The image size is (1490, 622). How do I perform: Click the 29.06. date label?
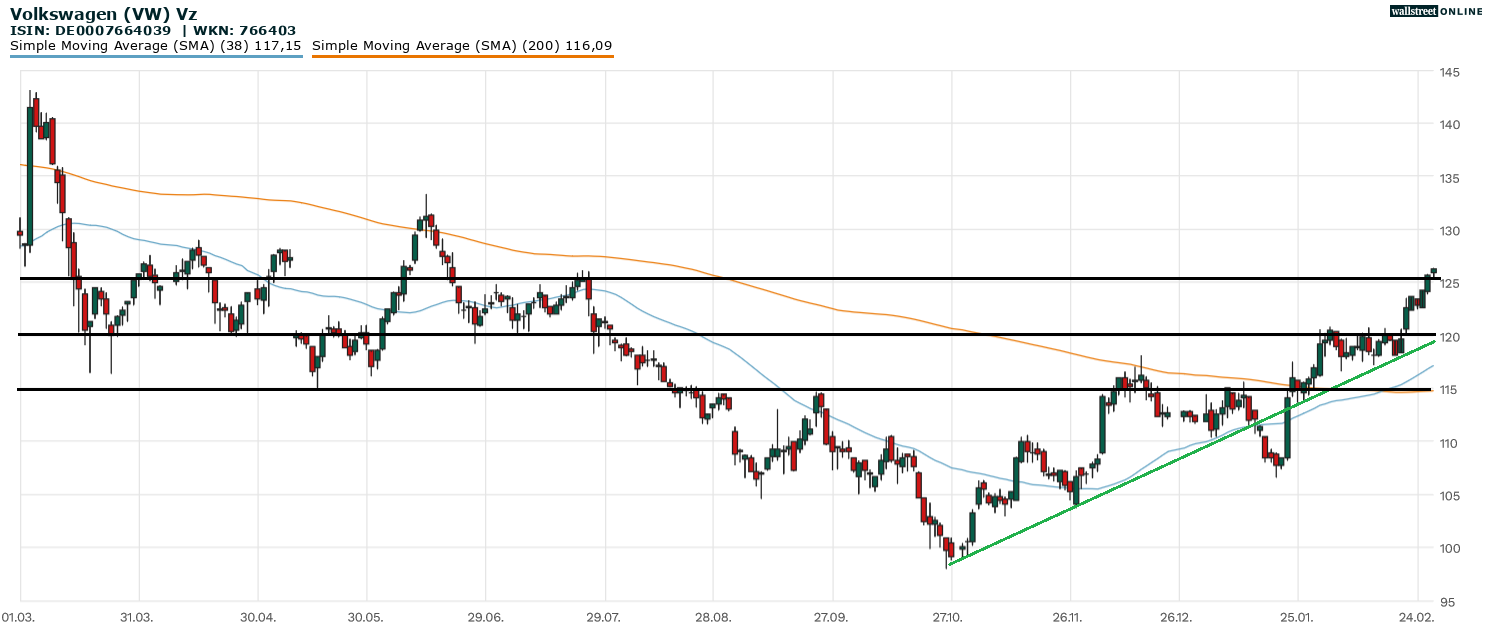(x=484, y=616)
